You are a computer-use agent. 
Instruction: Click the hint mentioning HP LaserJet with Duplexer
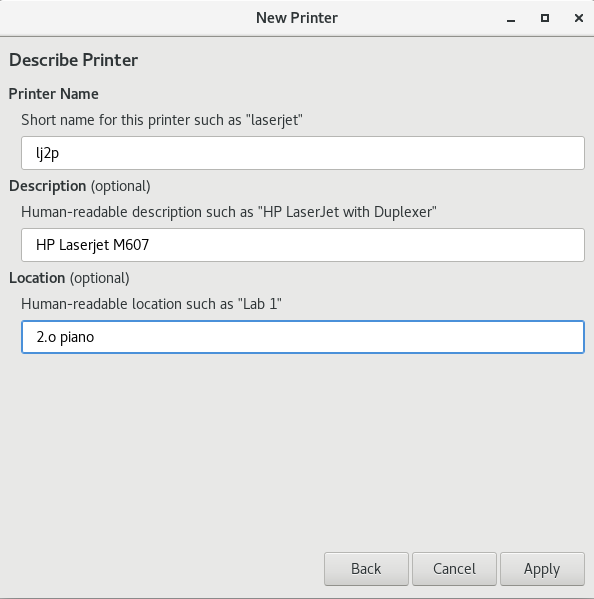click(228, 212)
